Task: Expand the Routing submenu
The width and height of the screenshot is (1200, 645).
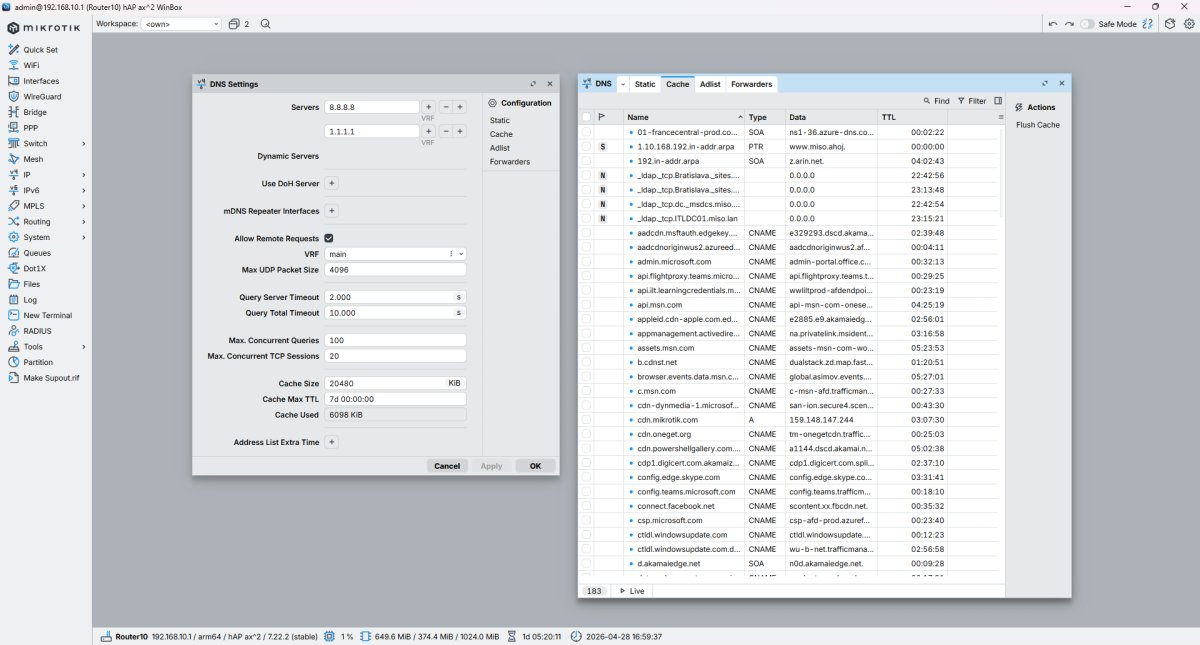Action: tap(83, 222)
